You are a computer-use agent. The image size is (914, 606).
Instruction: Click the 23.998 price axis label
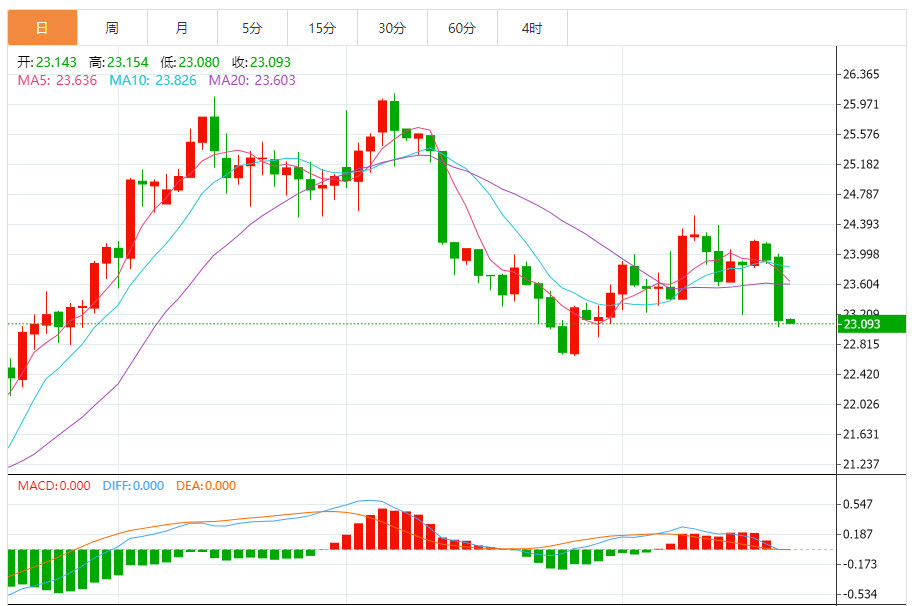point(861,255)
